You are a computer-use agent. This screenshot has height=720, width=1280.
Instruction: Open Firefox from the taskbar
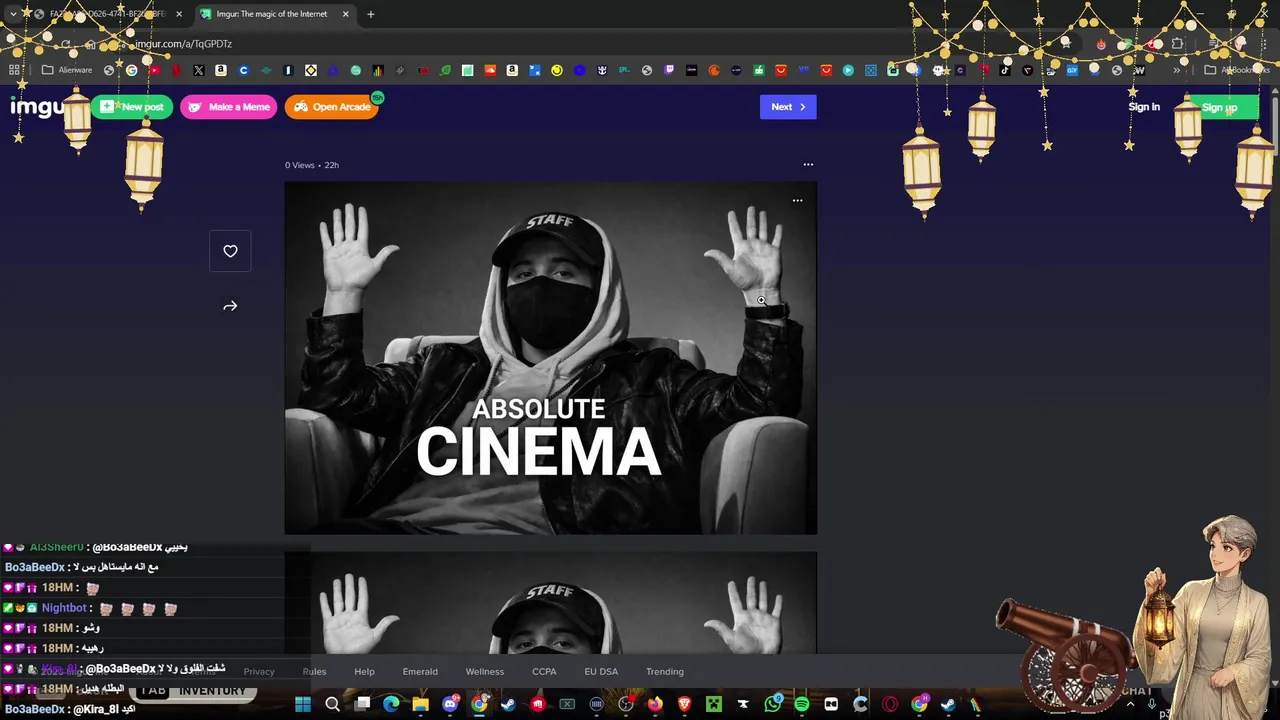(655, 705)
